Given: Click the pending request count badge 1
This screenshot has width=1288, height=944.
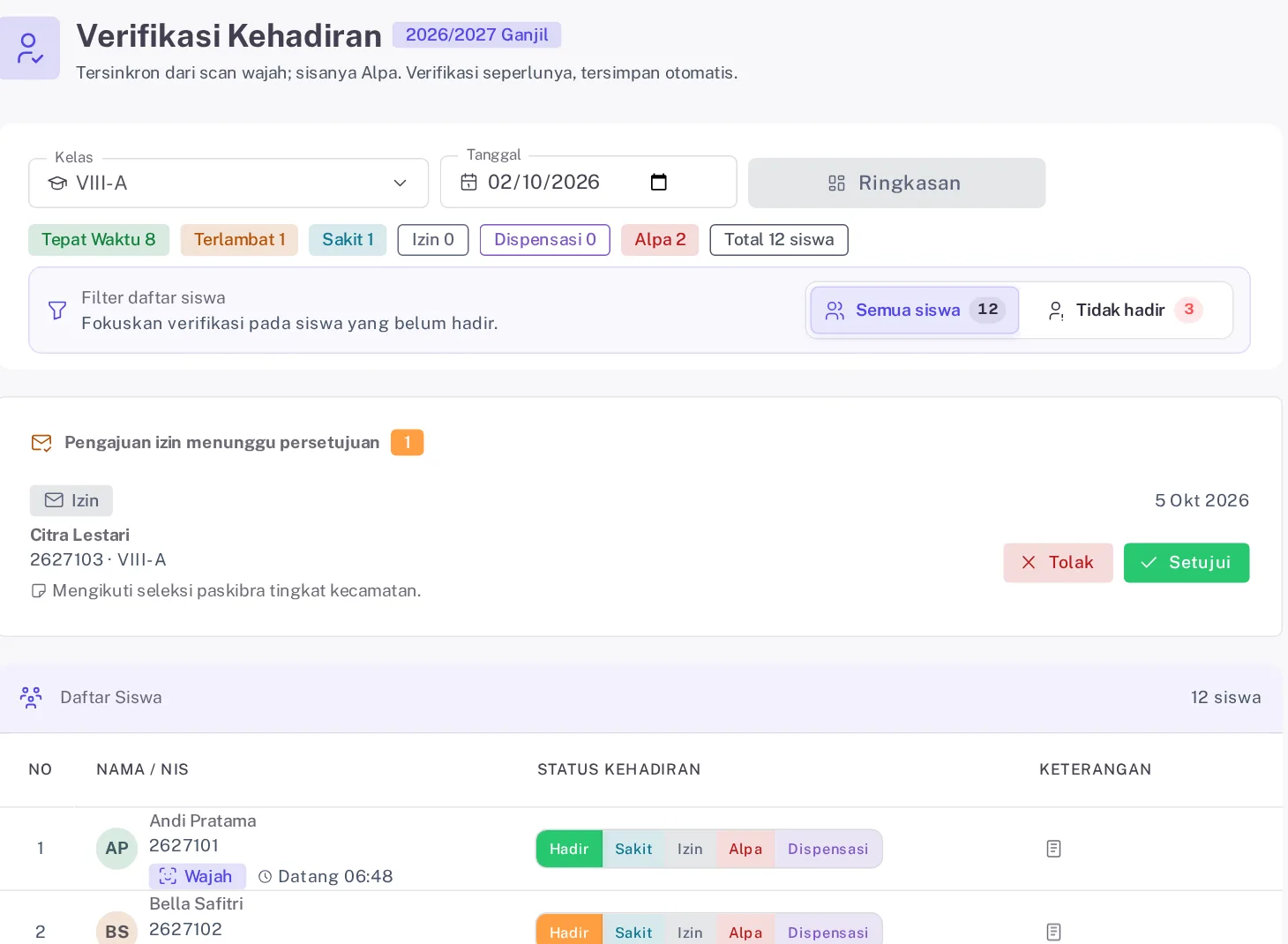Looking at the screenshot, I should point(408,443).
